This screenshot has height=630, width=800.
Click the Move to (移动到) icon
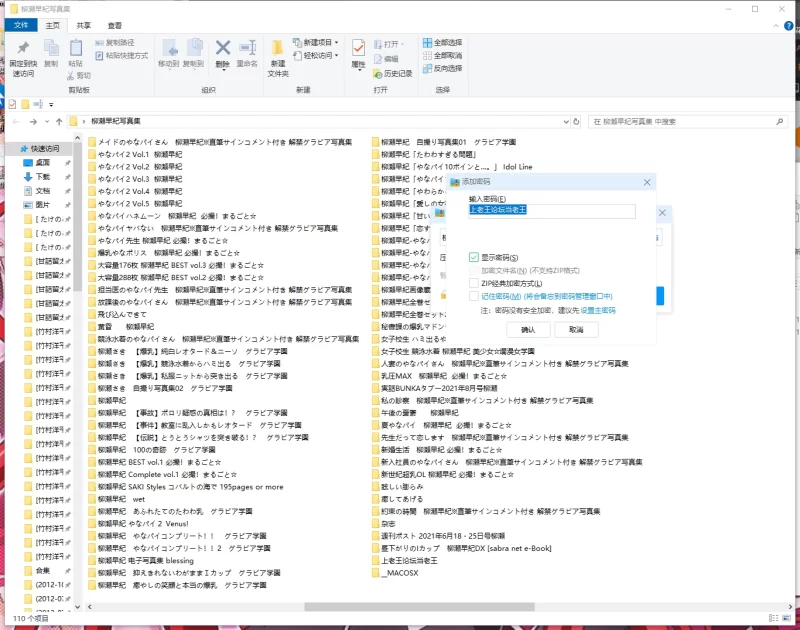169,53
